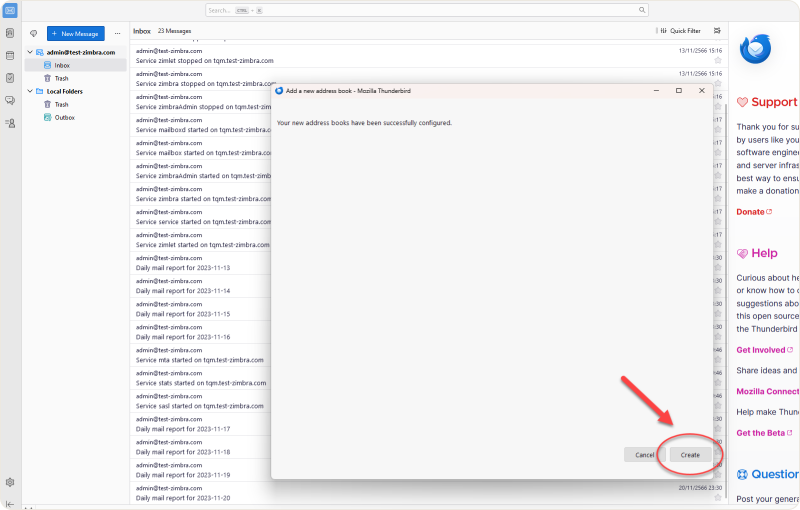The height and width of the screenshot is (510, 800).
Task: Open the Settings gear icon
Action: [10, 482]
